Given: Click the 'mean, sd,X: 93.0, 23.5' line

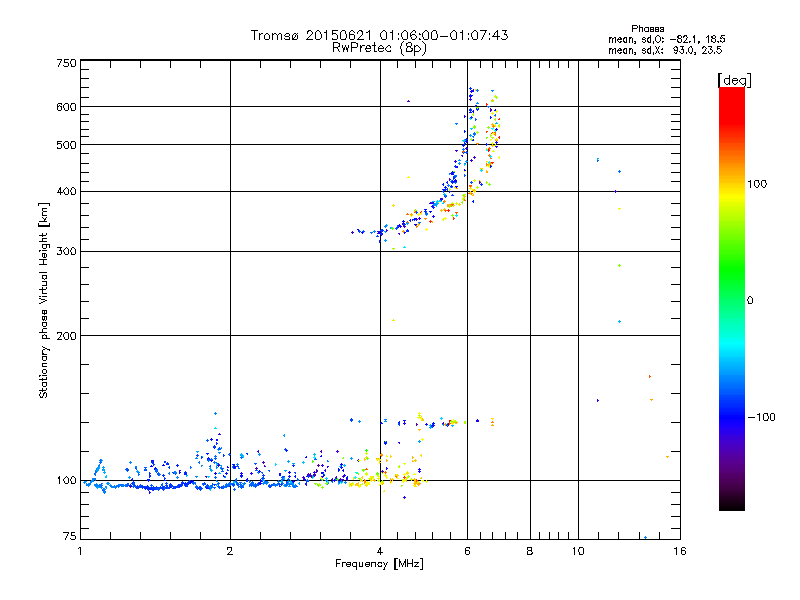Looking at the screenshot, I should pos(665,50).
